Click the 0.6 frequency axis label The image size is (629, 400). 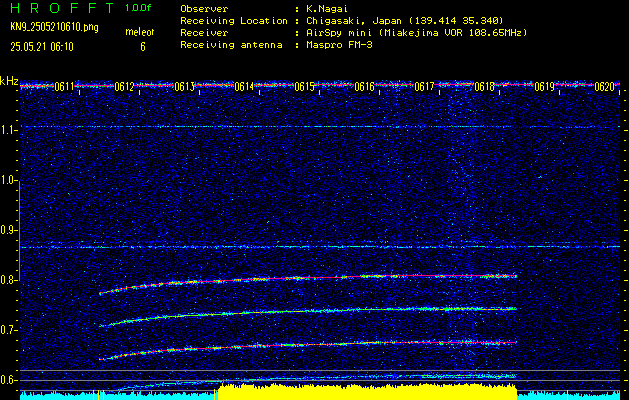click(9, 380)
